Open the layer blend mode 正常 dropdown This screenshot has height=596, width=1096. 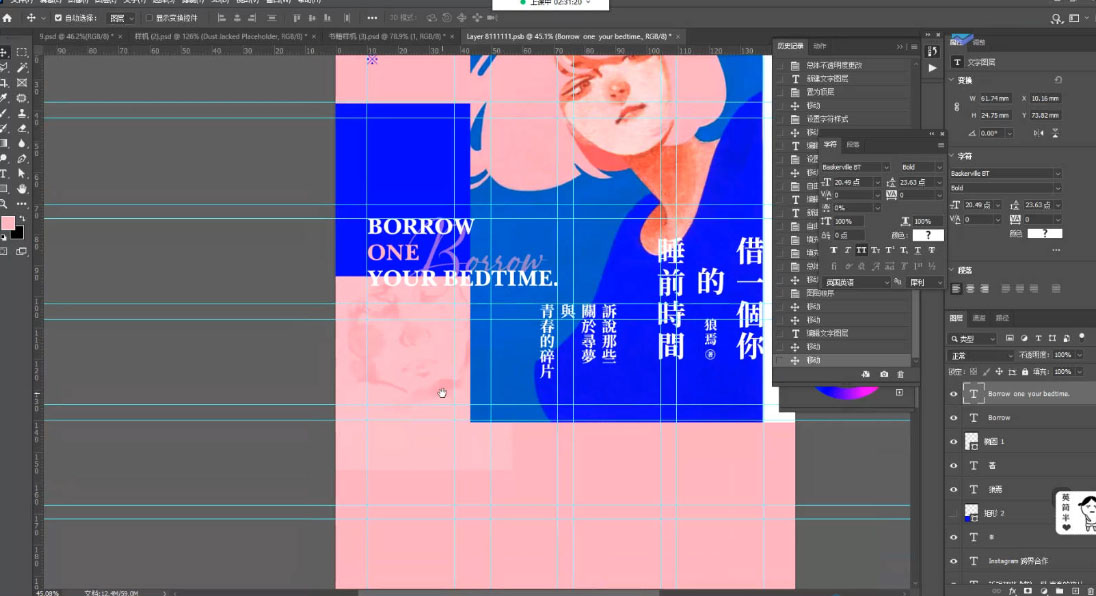click(x=981, y=356)
